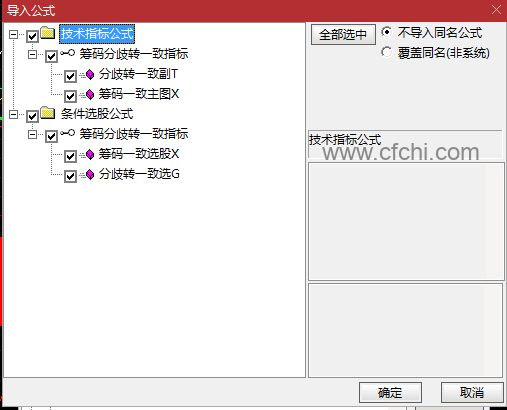
Task: Confirm import with the 确定 button
Action: (x=390, y=392)
